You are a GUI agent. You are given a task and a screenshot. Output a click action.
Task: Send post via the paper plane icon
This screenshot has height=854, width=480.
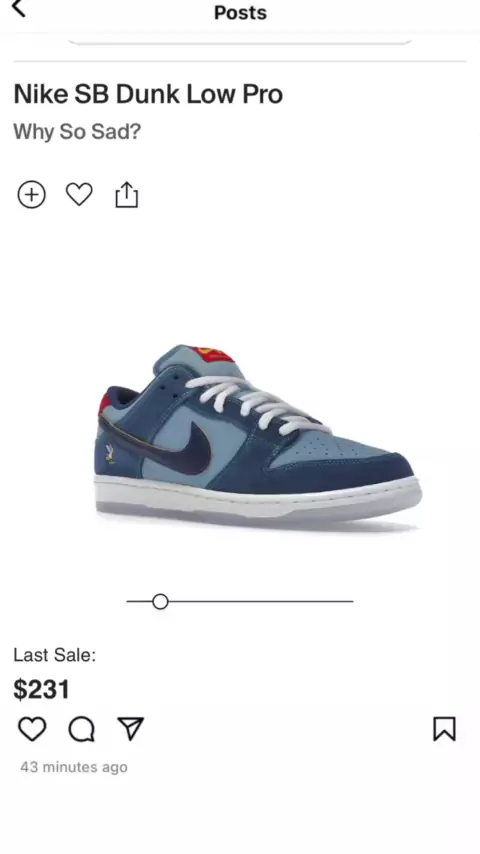131,728
